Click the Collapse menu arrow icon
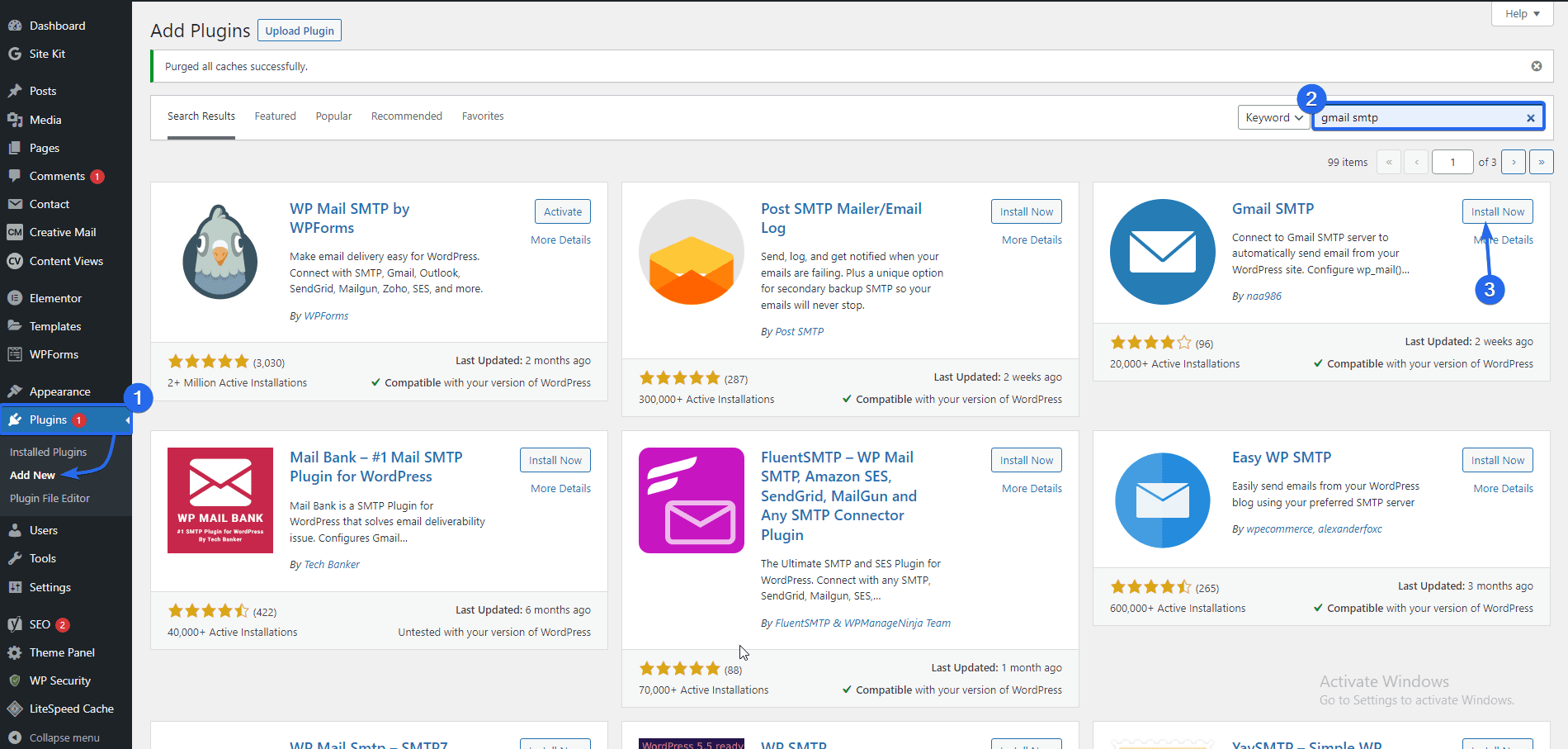 tap(15, 737)
